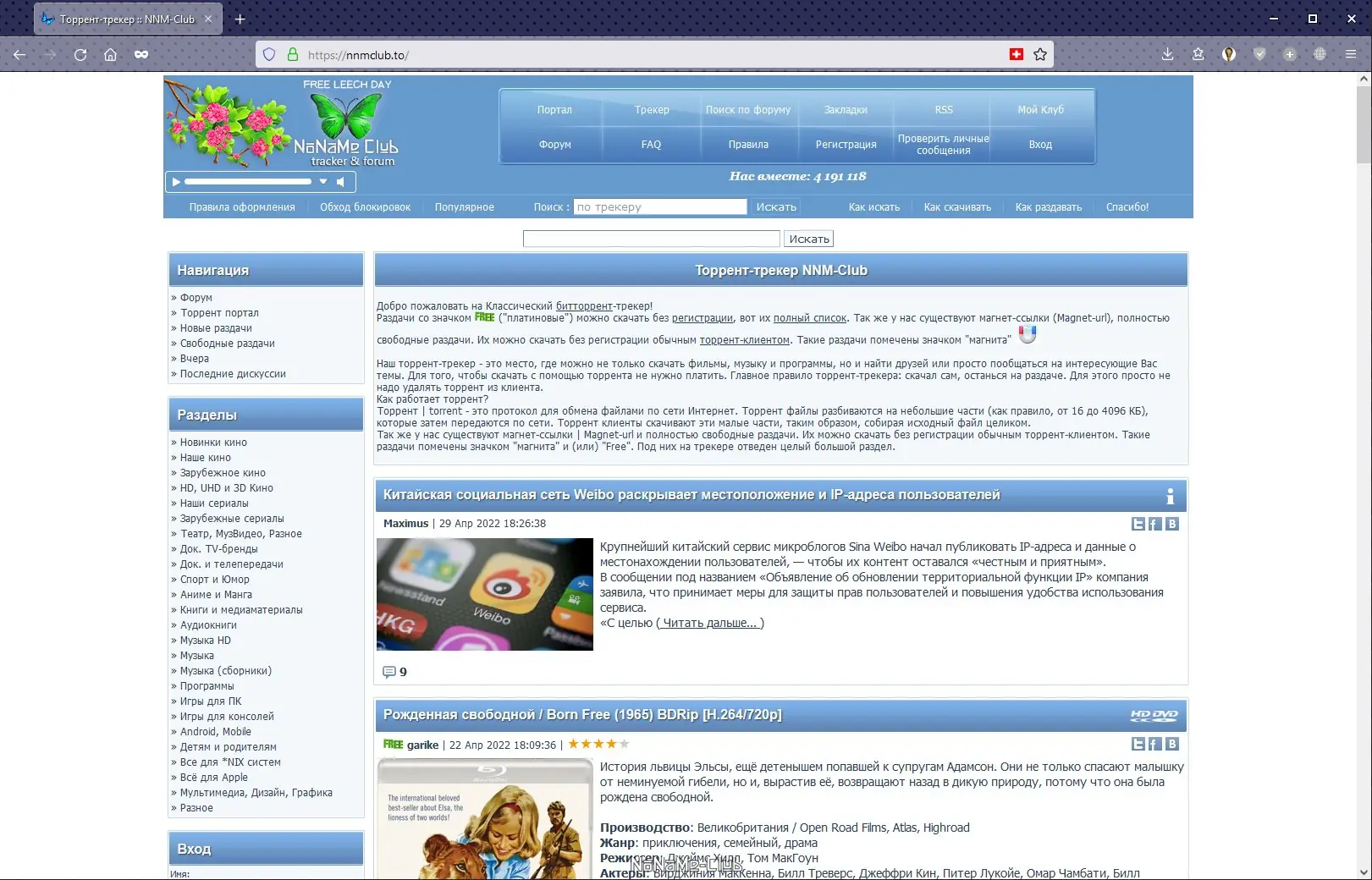
Task: Click the private mask icon in toolbar
Action: coord(141,55)
